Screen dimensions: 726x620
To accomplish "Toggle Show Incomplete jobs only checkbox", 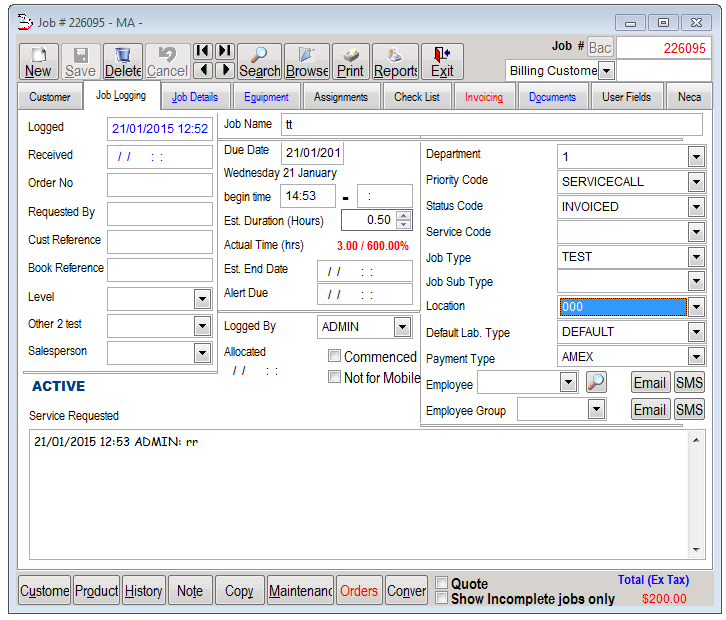I will [x=441, y=598].
